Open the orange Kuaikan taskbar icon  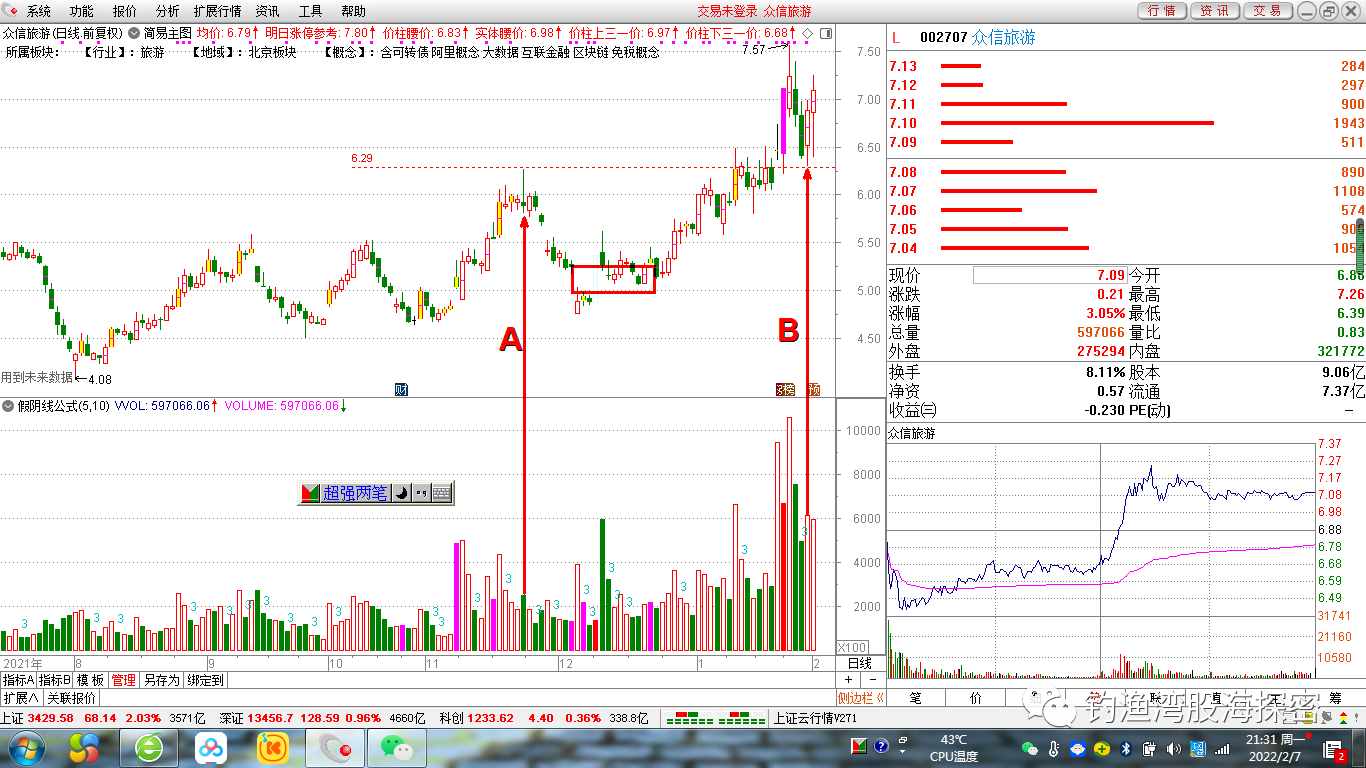tap(273, 747)
